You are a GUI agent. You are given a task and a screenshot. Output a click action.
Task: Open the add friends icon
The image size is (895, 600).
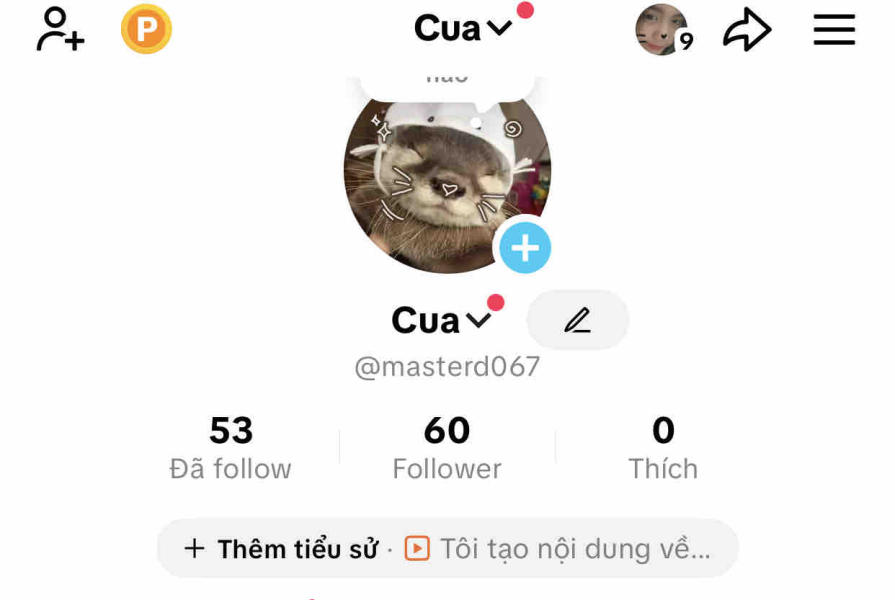tap(60, 29)
